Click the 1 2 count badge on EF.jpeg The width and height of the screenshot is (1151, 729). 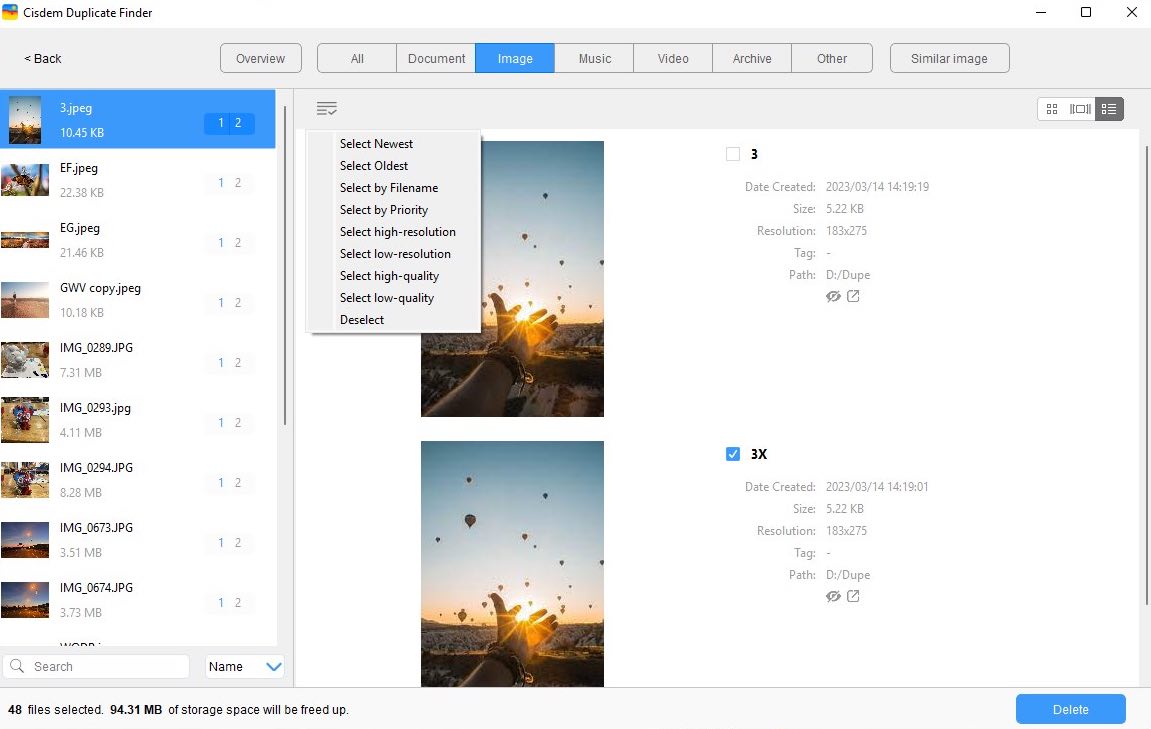coord(229,183)
